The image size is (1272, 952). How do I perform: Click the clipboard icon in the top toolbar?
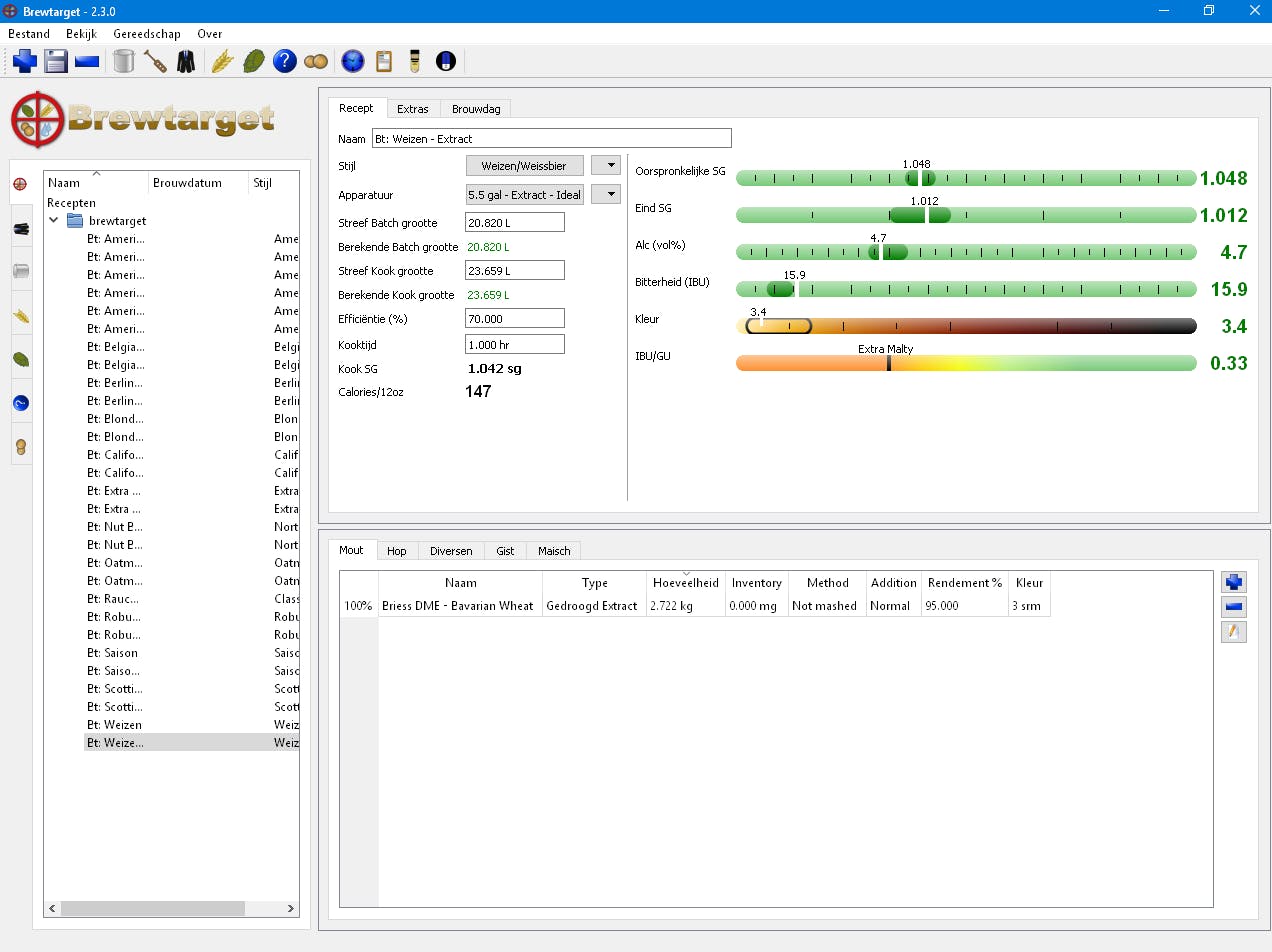384,62
